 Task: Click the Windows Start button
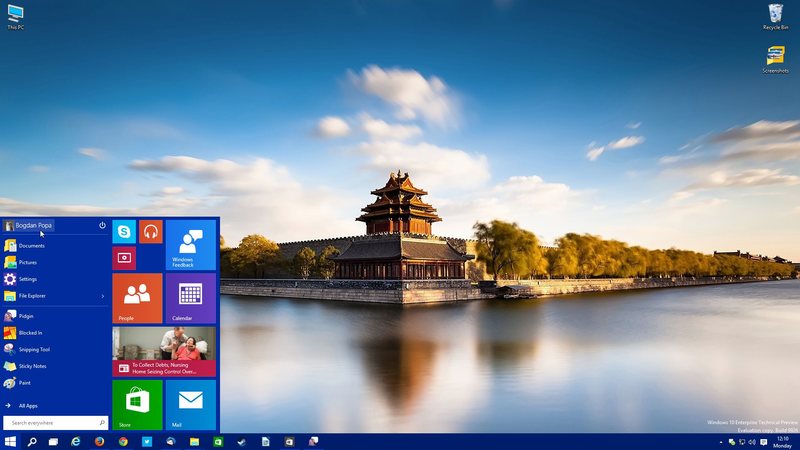pyautogui.click(x=10, y=441)
